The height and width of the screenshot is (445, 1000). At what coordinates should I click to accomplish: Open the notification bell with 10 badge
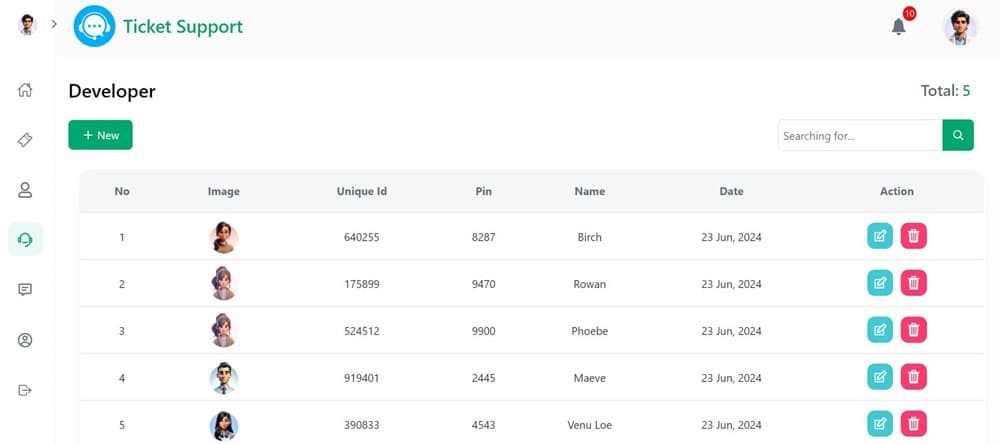coord(899,26)
